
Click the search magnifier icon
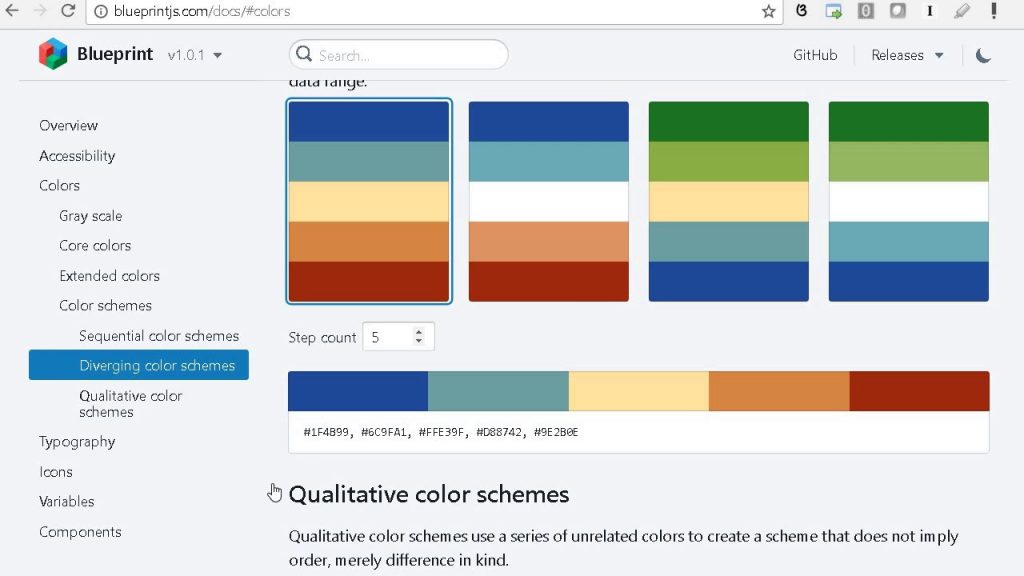pyautogui.click(x=304, y=54)
